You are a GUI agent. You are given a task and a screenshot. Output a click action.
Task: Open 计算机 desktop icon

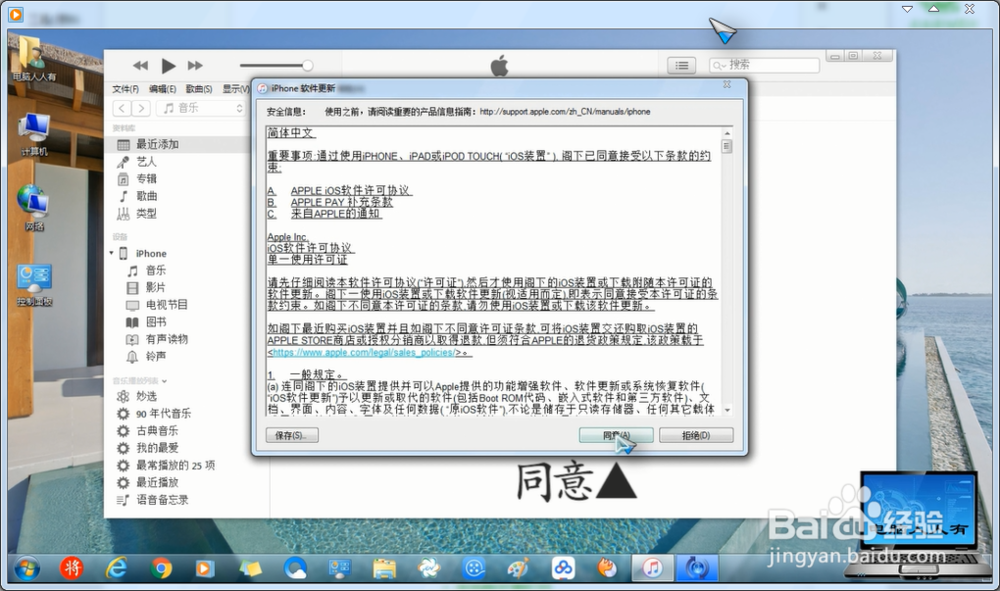coord(34,135)
